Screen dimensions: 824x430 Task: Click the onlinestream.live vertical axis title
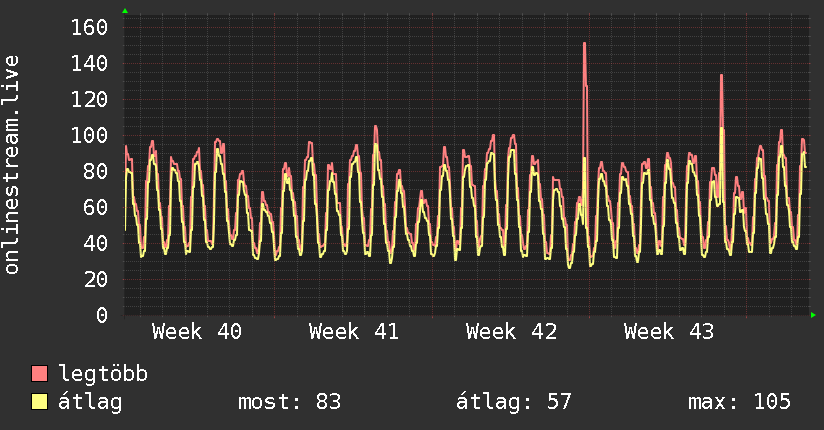(12, 165)
